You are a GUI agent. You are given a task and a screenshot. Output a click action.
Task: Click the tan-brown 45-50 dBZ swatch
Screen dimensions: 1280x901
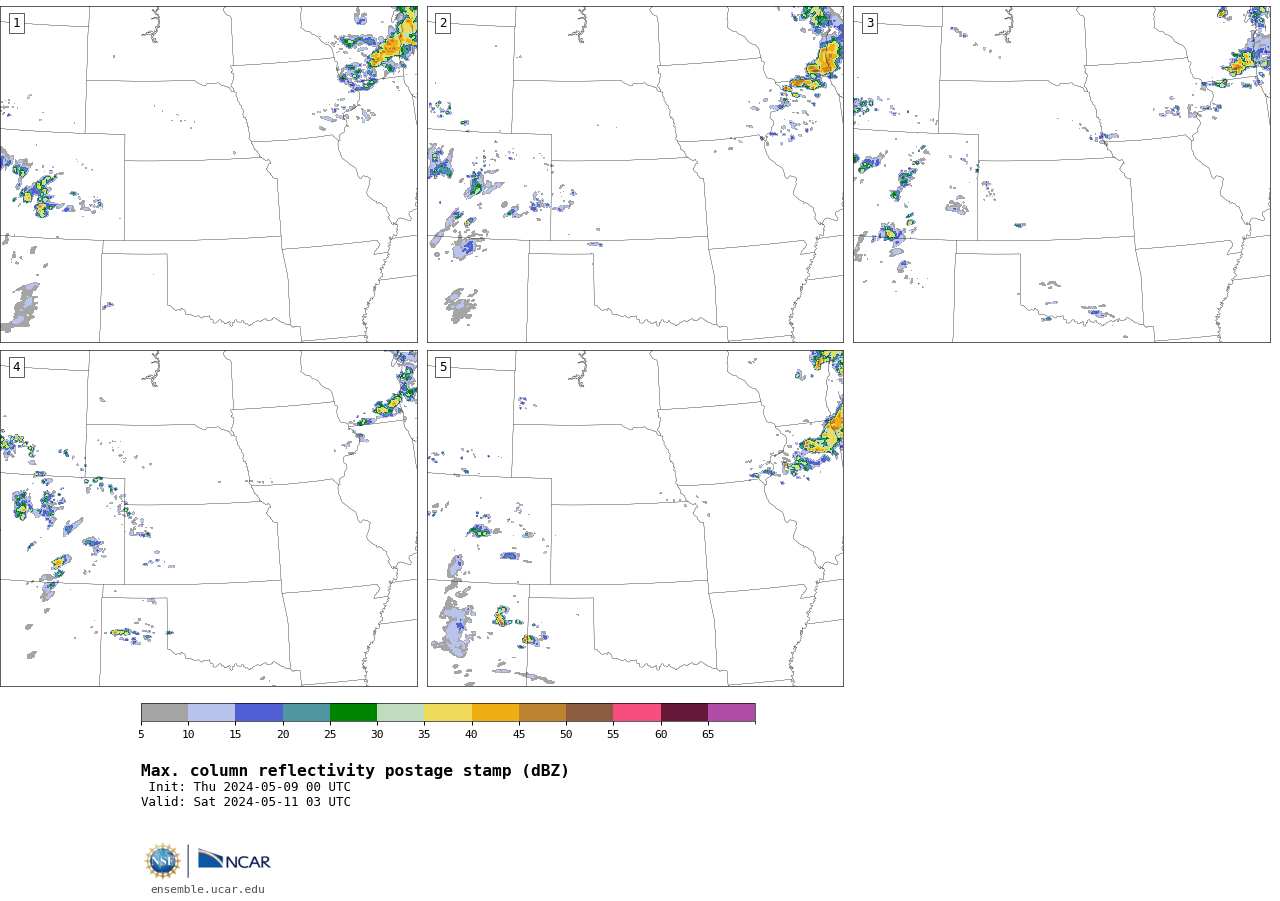(542, 712)
